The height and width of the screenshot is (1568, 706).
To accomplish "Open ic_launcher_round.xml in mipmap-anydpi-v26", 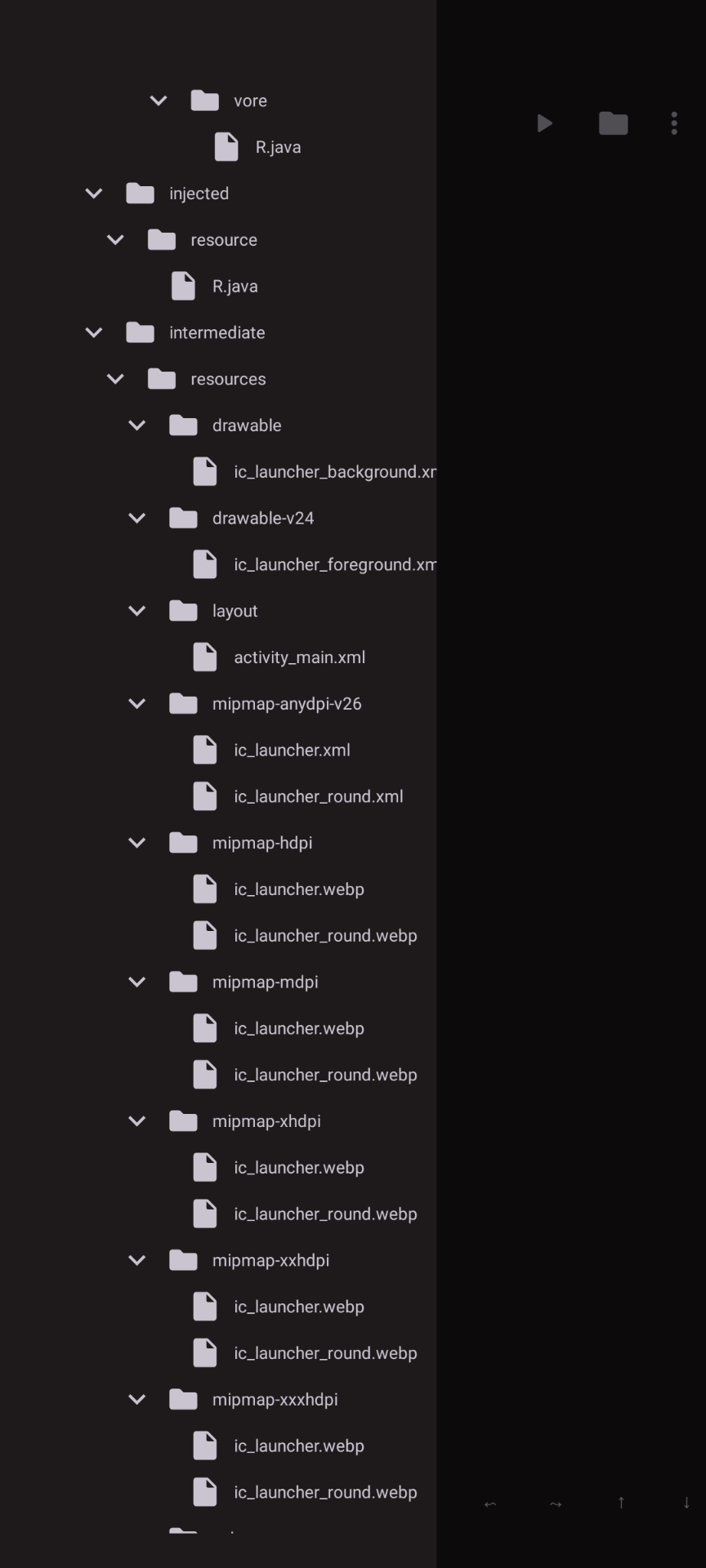I will [x=319, y=796].
